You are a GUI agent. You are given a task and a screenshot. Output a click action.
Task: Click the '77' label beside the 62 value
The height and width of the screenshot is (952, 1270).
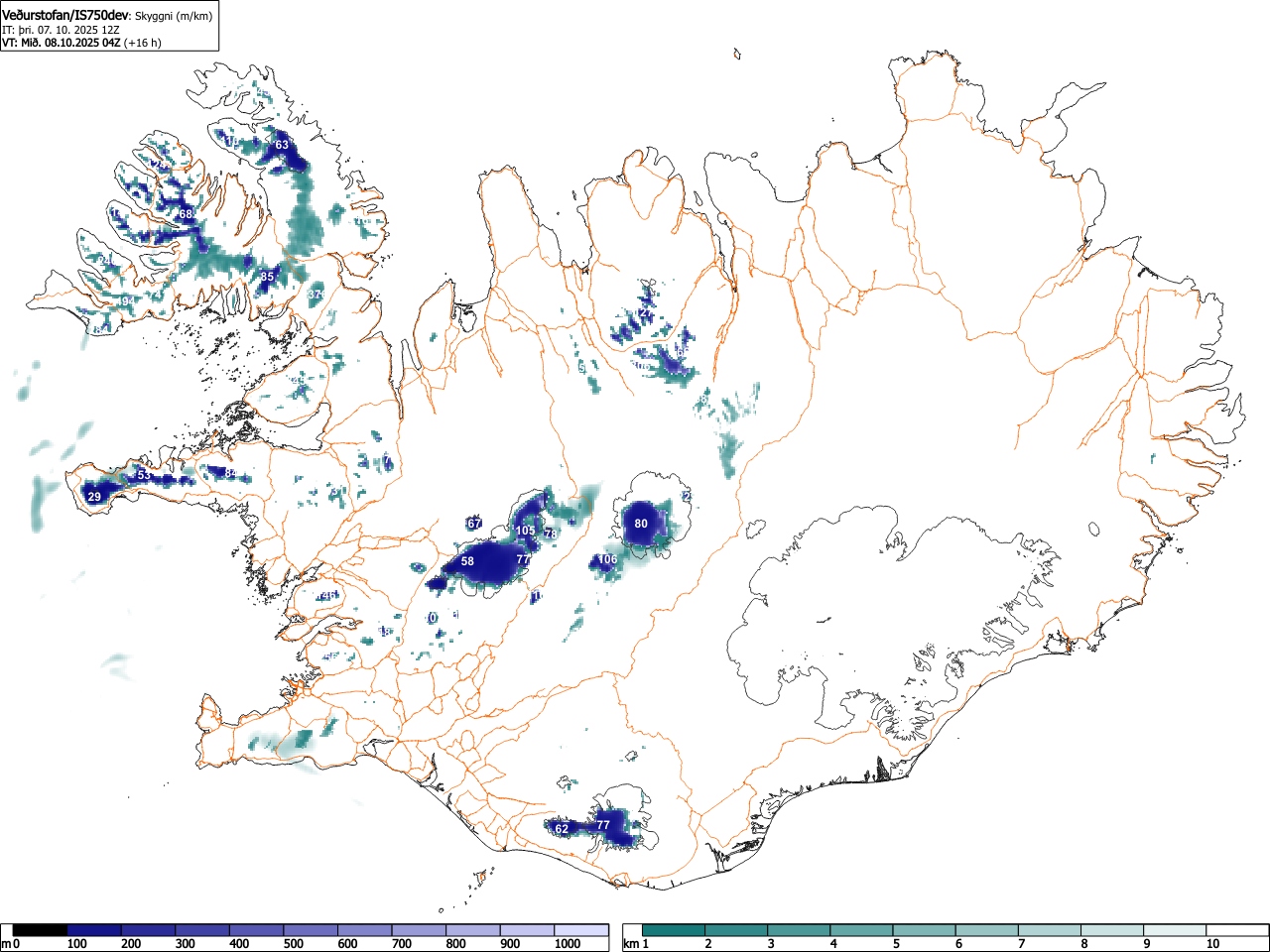click(x=603, y=825)
